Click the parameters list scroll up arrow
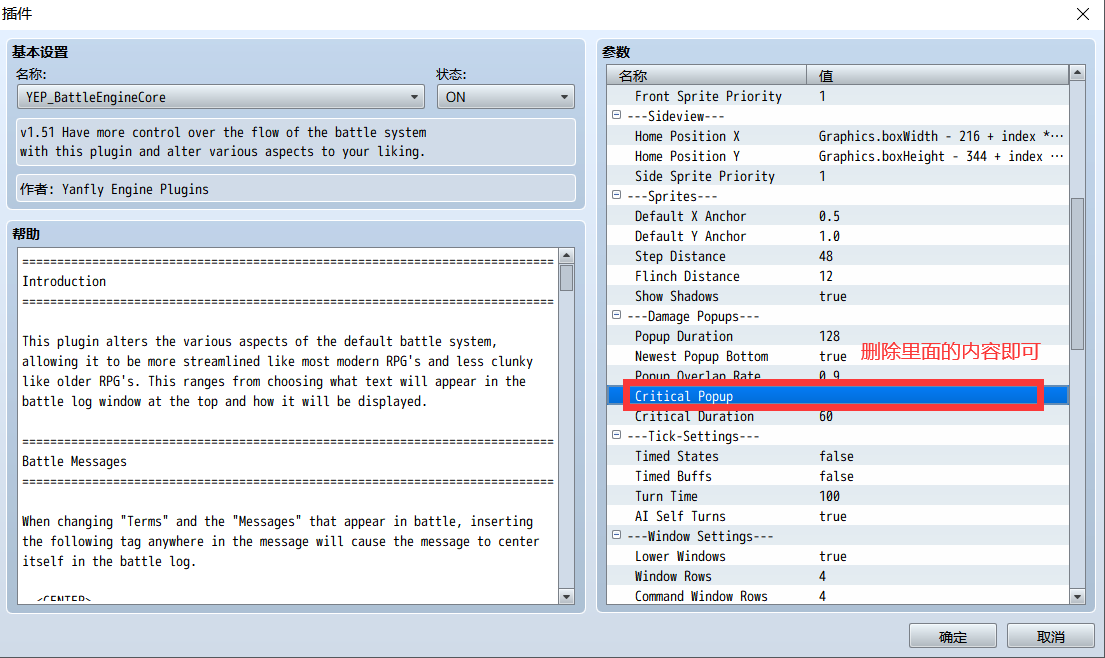 [1077, 73]
